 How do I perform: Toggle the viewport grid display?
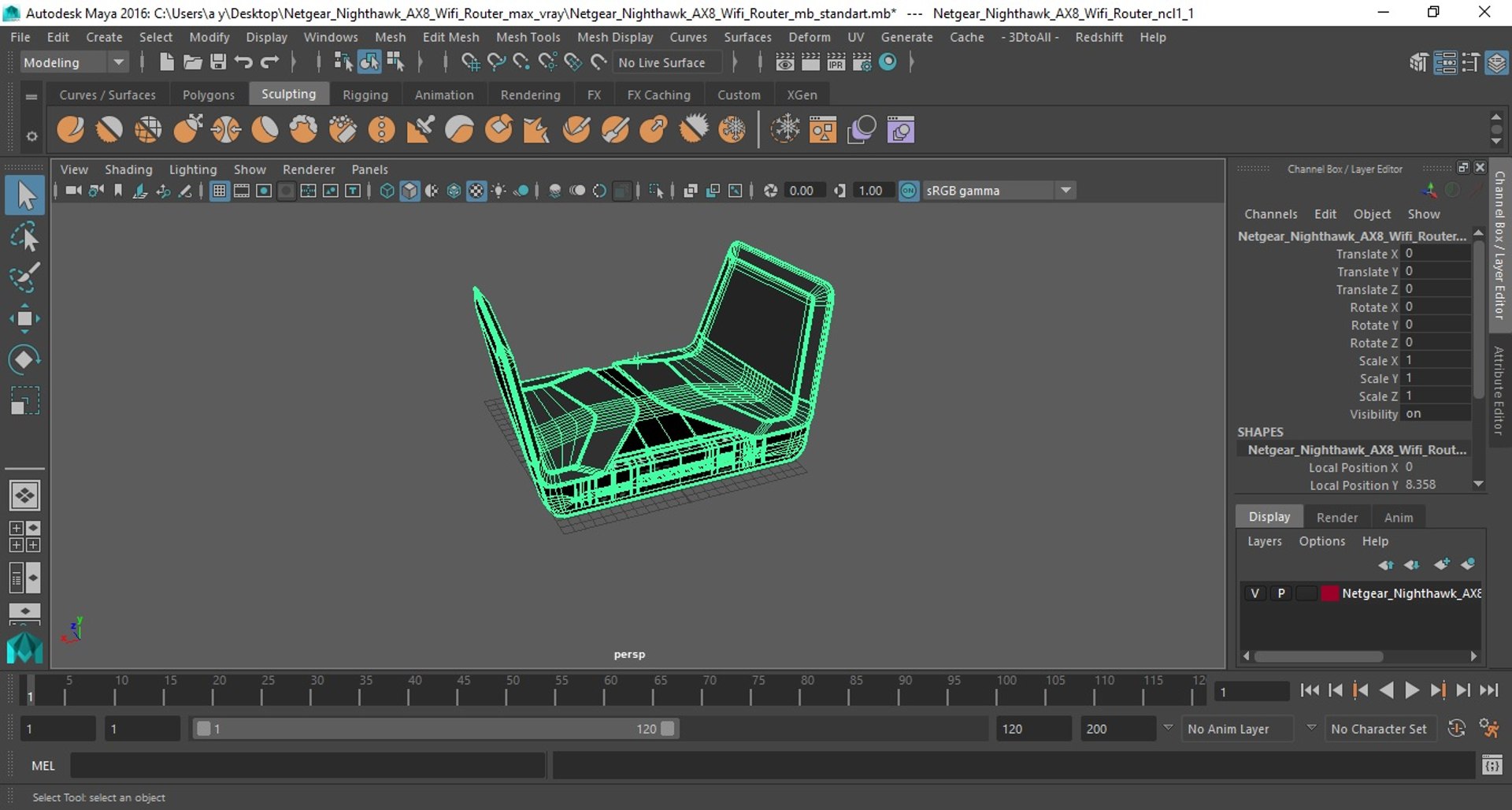click(x=219, y=191)
